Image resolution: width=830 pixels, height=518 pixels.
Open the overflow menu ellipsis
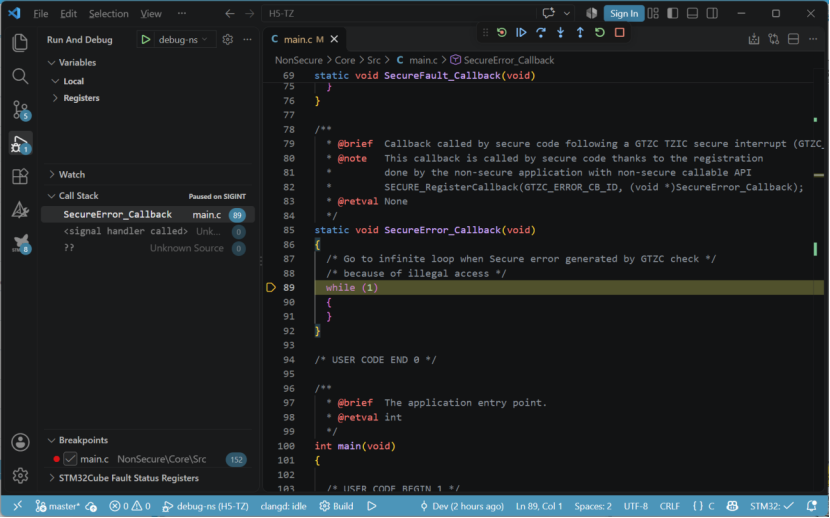(x=182, y=13)
